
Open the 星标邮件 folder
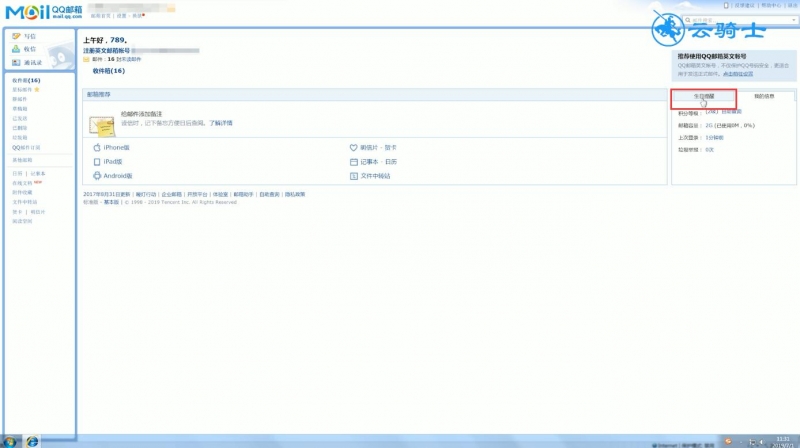tap(22, 90)
